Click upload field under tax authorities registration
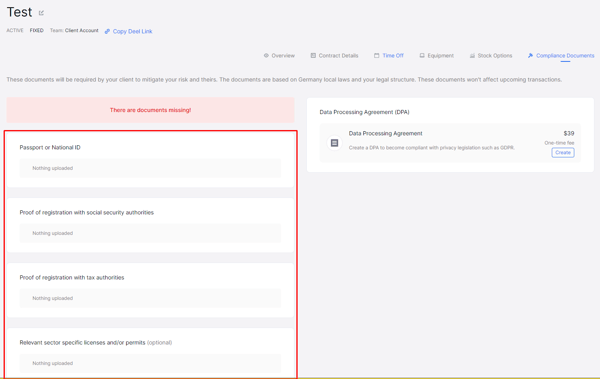600x379 pixels. click(150, 298)
